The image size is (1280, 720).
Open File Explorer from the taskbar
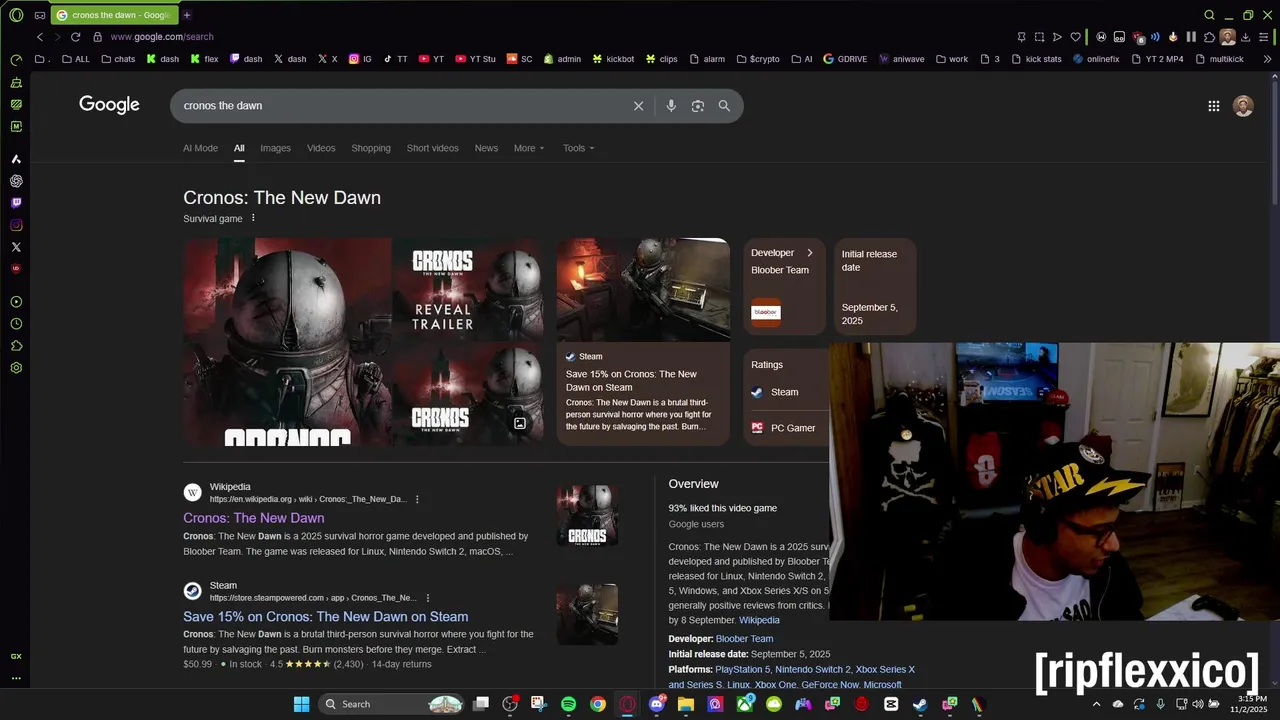pos(685,704)
